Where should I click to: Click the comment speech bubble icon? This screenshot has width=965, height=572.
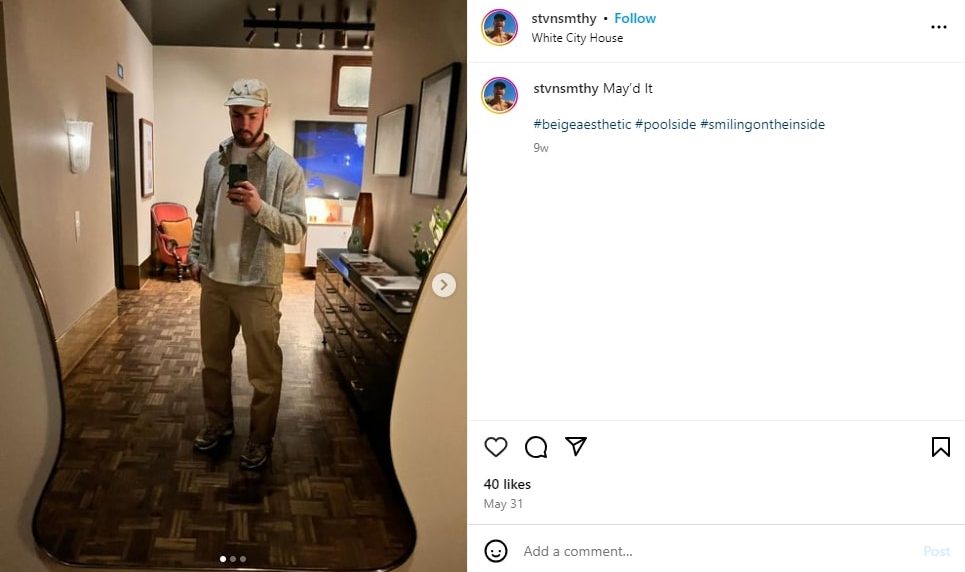point(536,447)
